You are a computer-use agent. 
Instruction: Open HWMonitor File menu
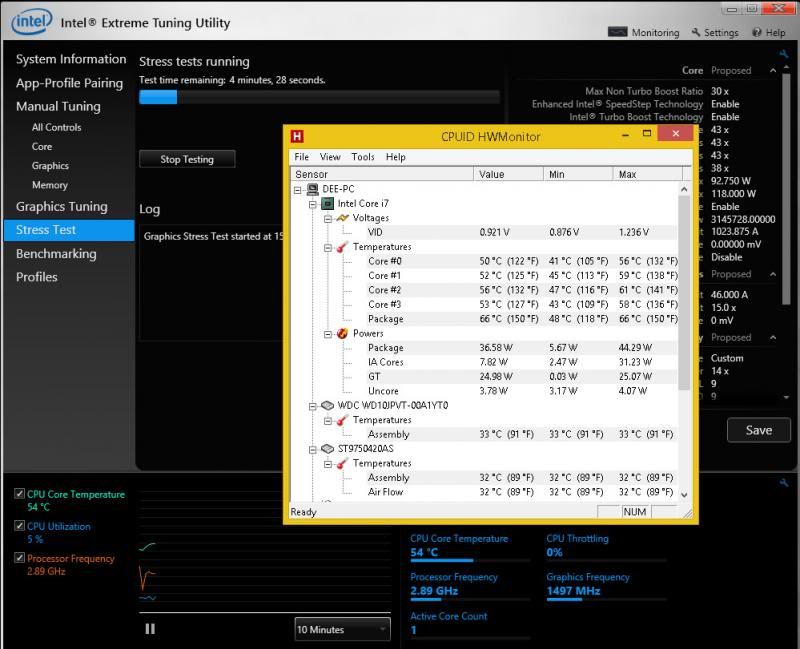301,157
